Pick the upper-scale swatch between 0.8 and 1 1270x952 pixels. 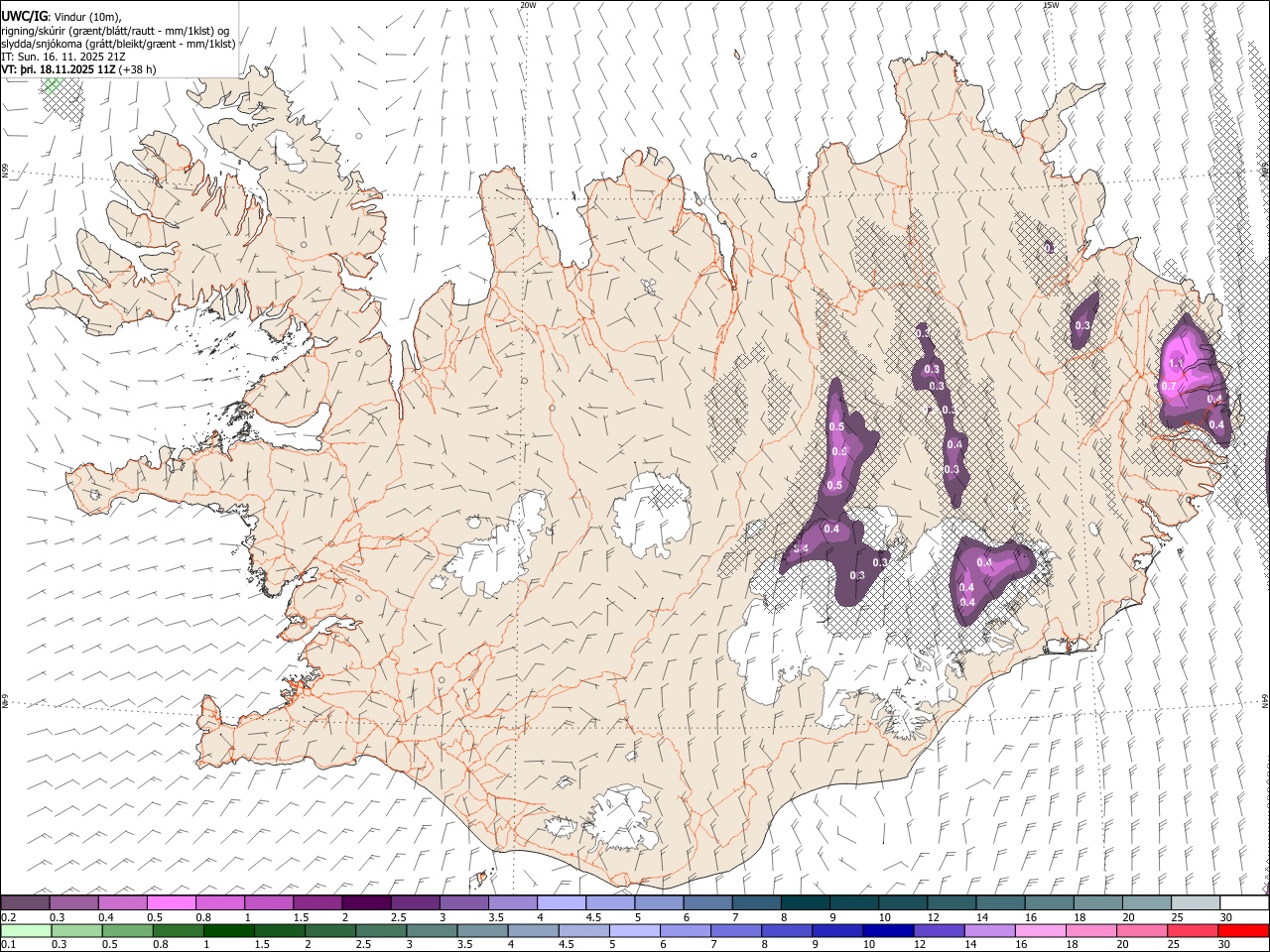[219, 903]
